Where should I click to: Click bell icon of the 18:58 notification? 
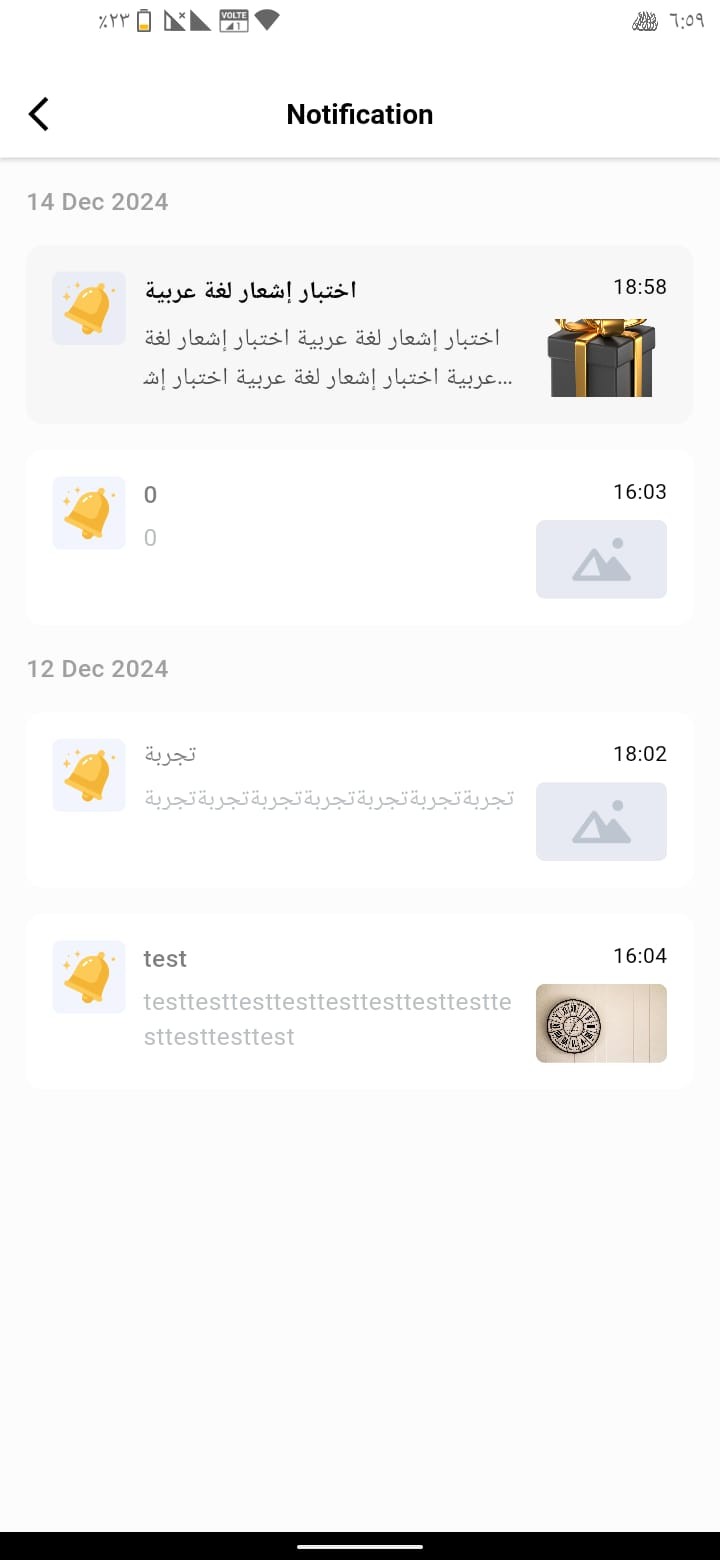click(89, 308)
